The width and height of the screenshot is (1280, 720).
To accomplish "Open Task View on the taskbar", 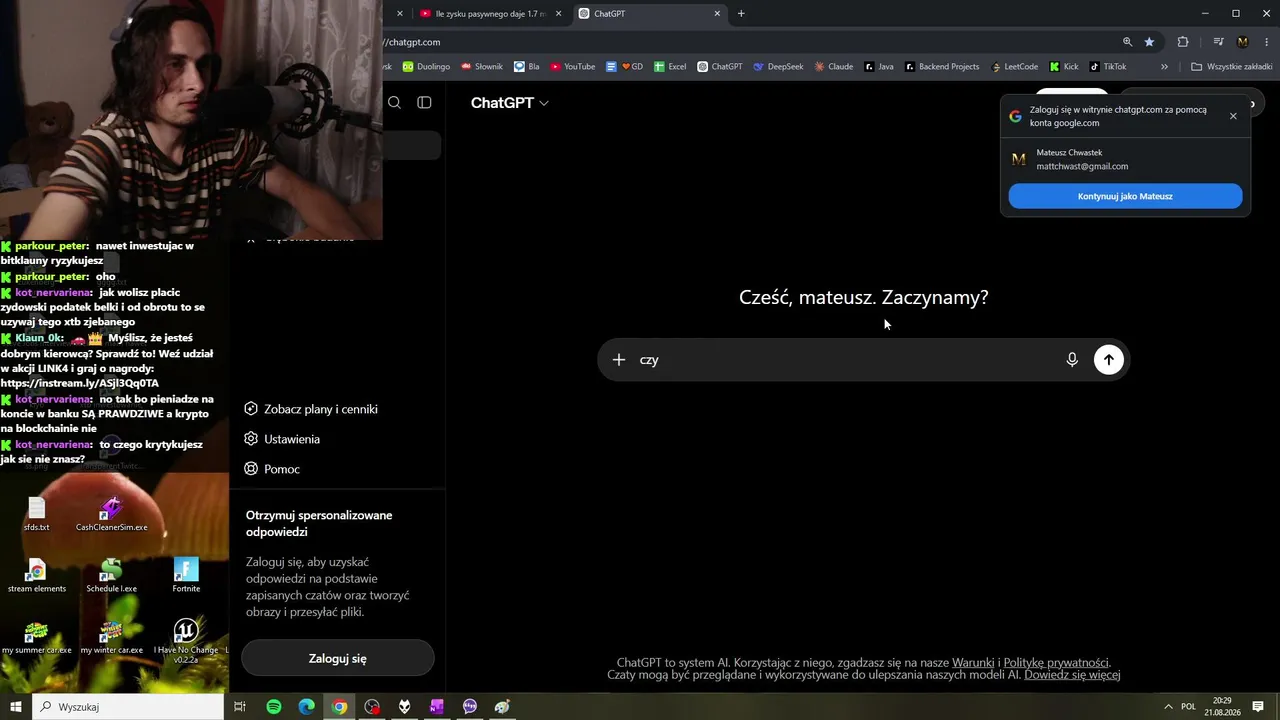I will (240, 707).
